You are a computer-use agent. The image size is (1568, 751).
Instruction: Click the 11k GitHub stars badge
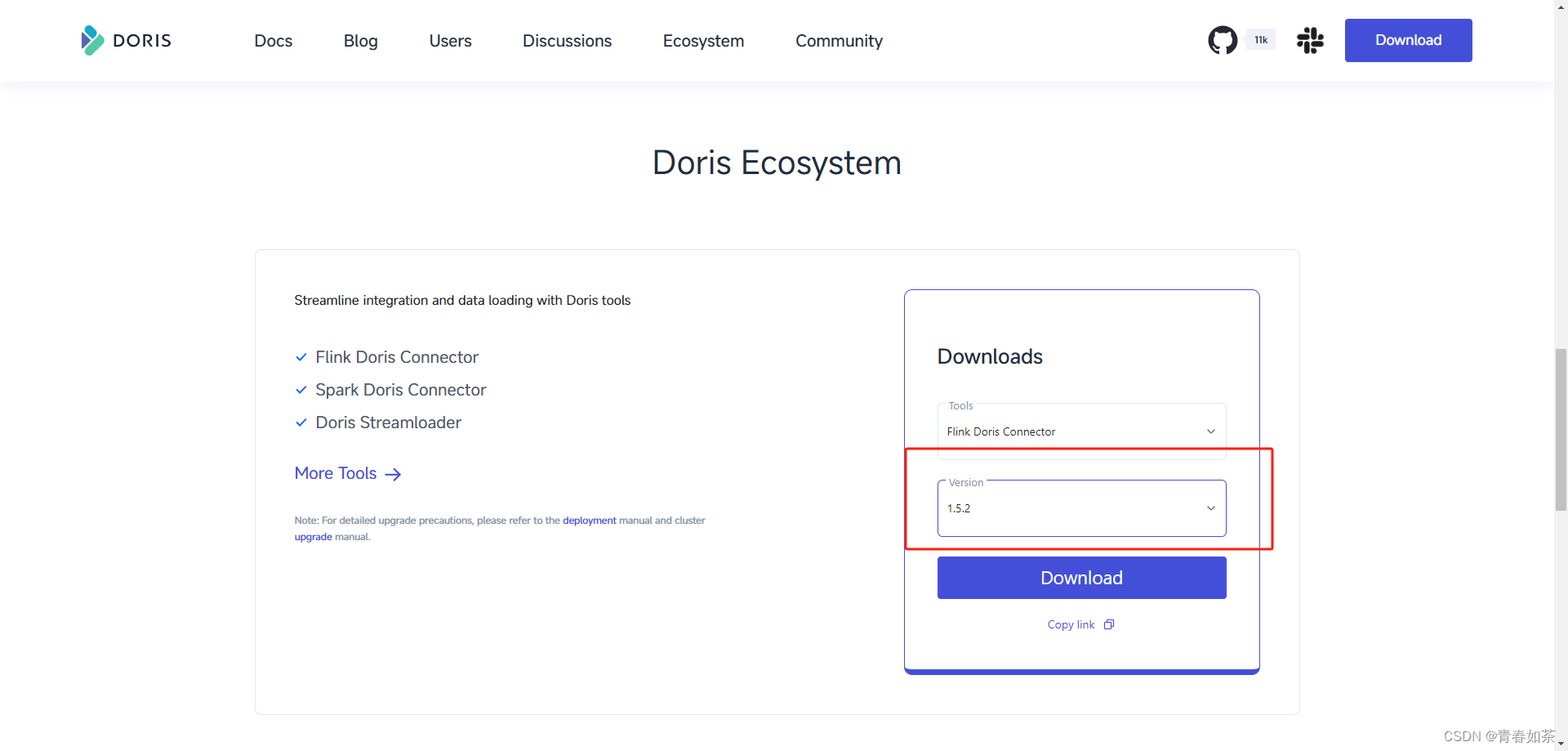click(1260, 39)
